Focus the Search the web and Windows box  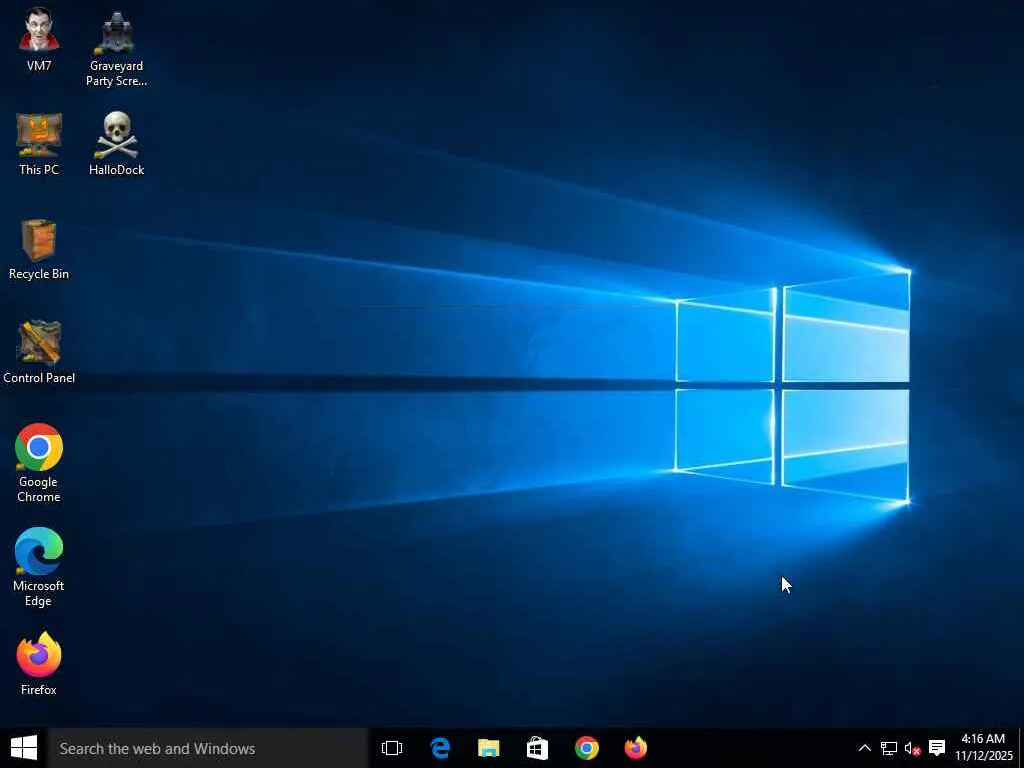tap(208, 748)
